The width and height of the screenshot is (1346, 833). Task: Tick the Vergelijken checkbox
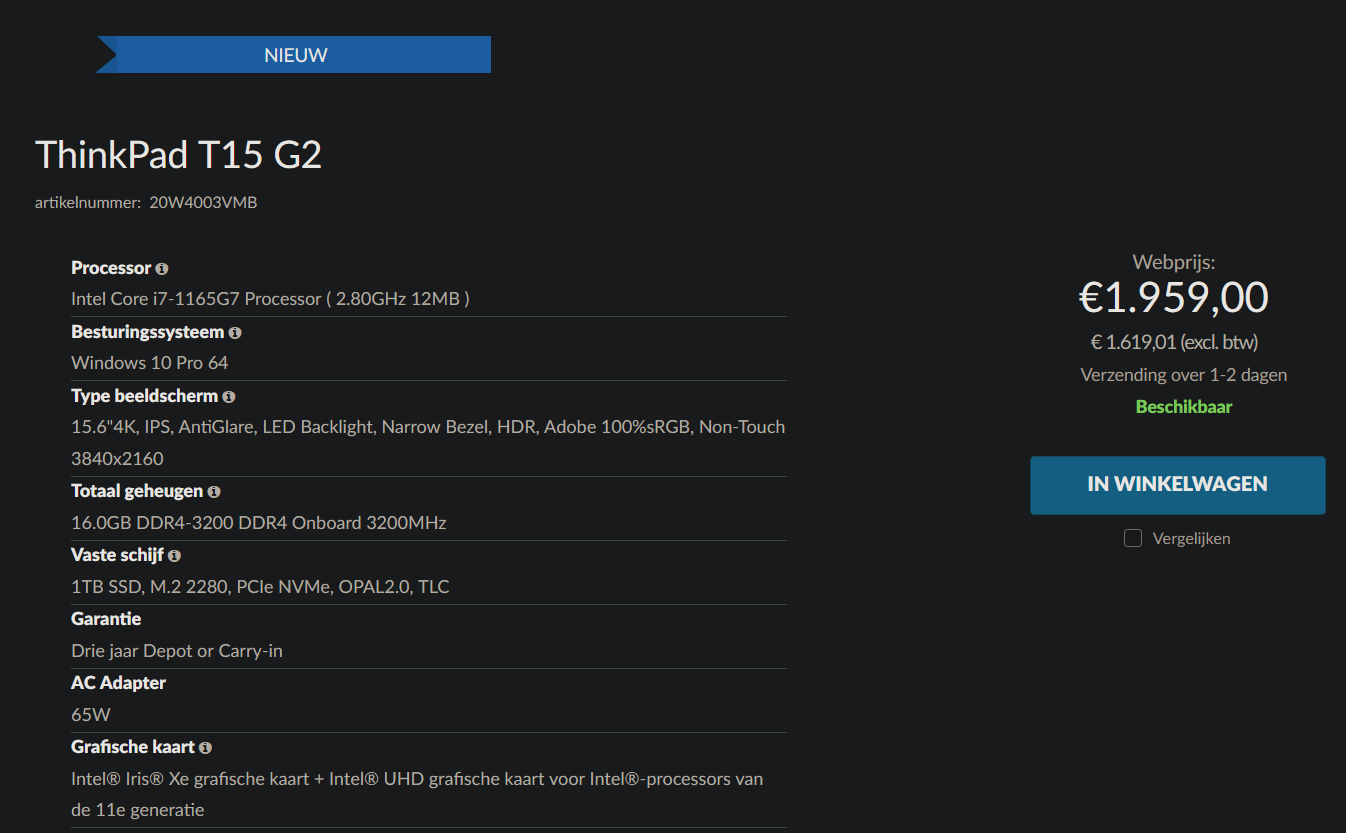click(x=1133, y=538)
